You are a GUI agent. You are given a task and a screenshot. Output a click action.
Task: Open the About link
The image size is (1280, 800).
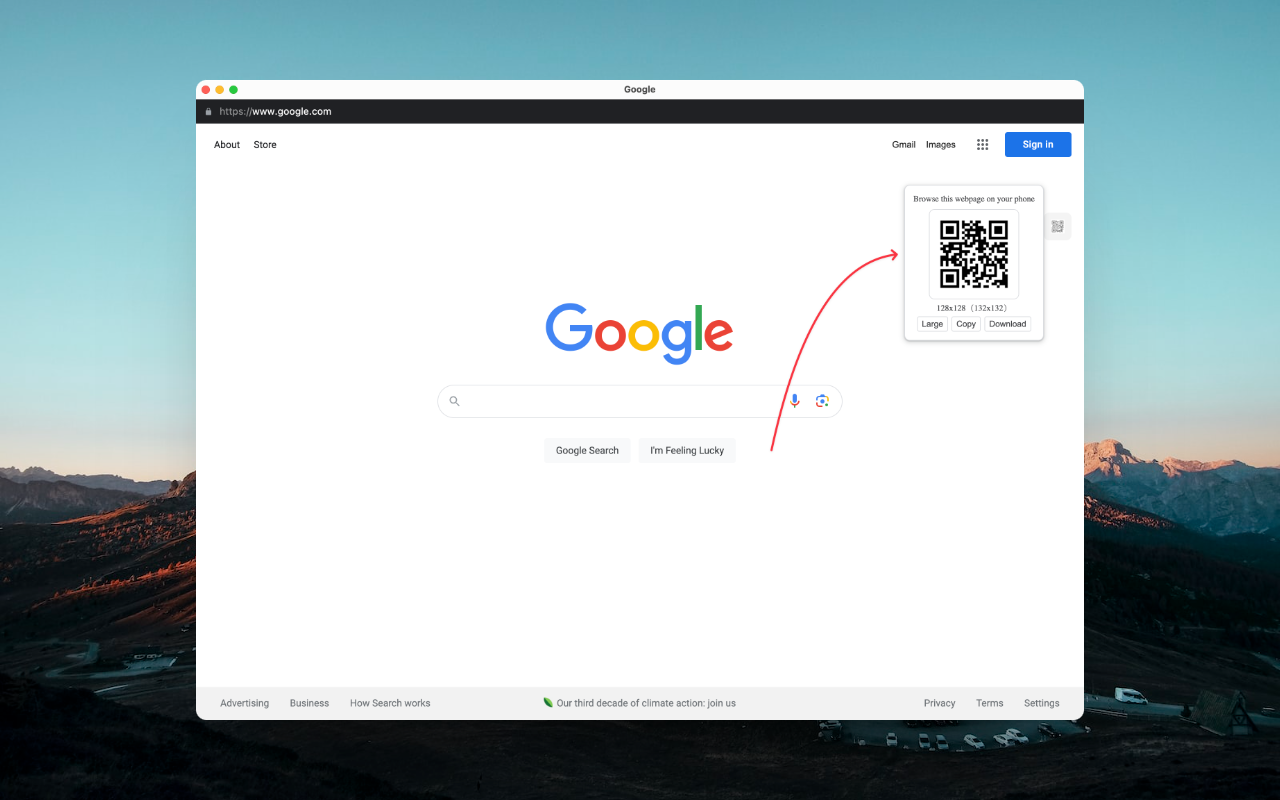click(x=227, y=145)
